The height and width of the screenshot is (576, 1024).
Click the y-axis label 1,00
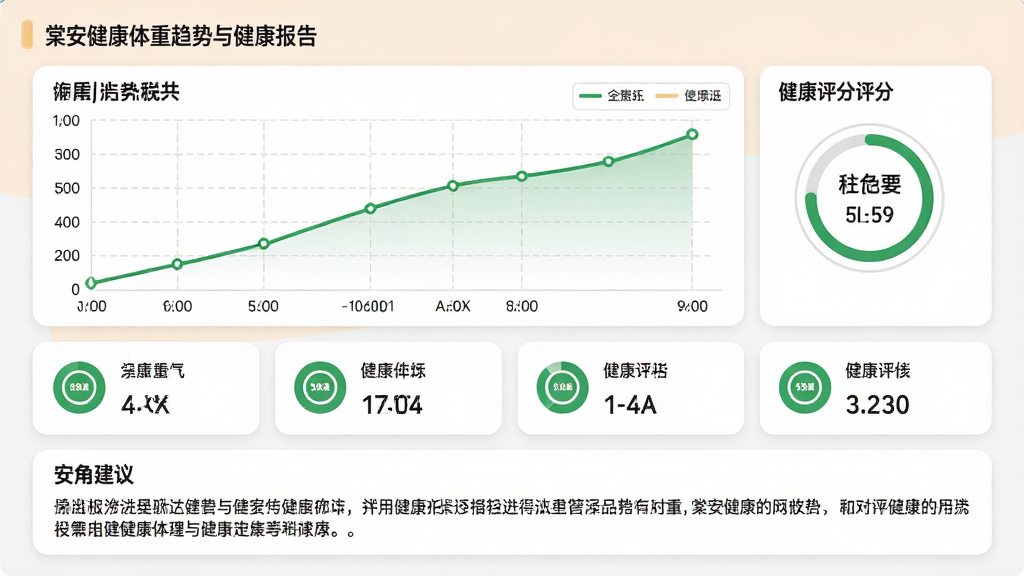pyautogui.click(x=66, y=121)
